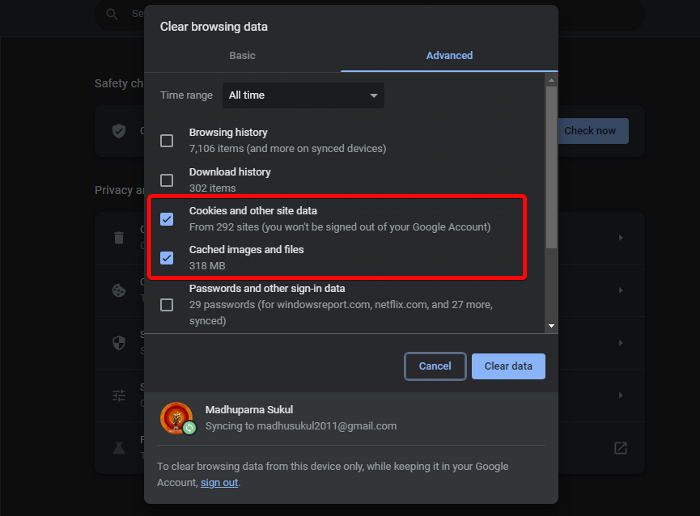Viewport: 700px width, 516px height.
Task: Follow the sign out link
Action: pos(219,483)
